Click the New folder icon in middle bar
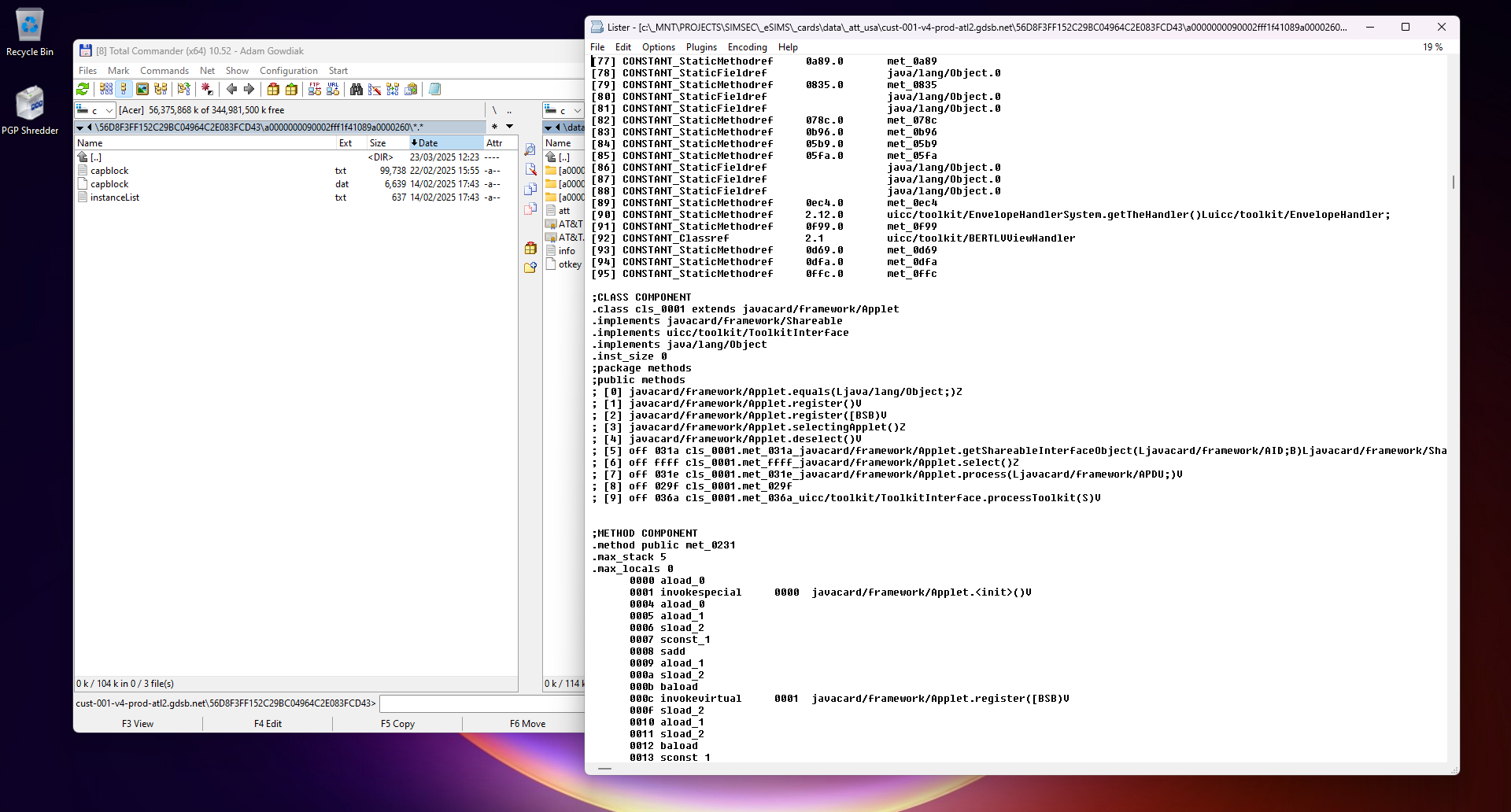 [530, 268]
